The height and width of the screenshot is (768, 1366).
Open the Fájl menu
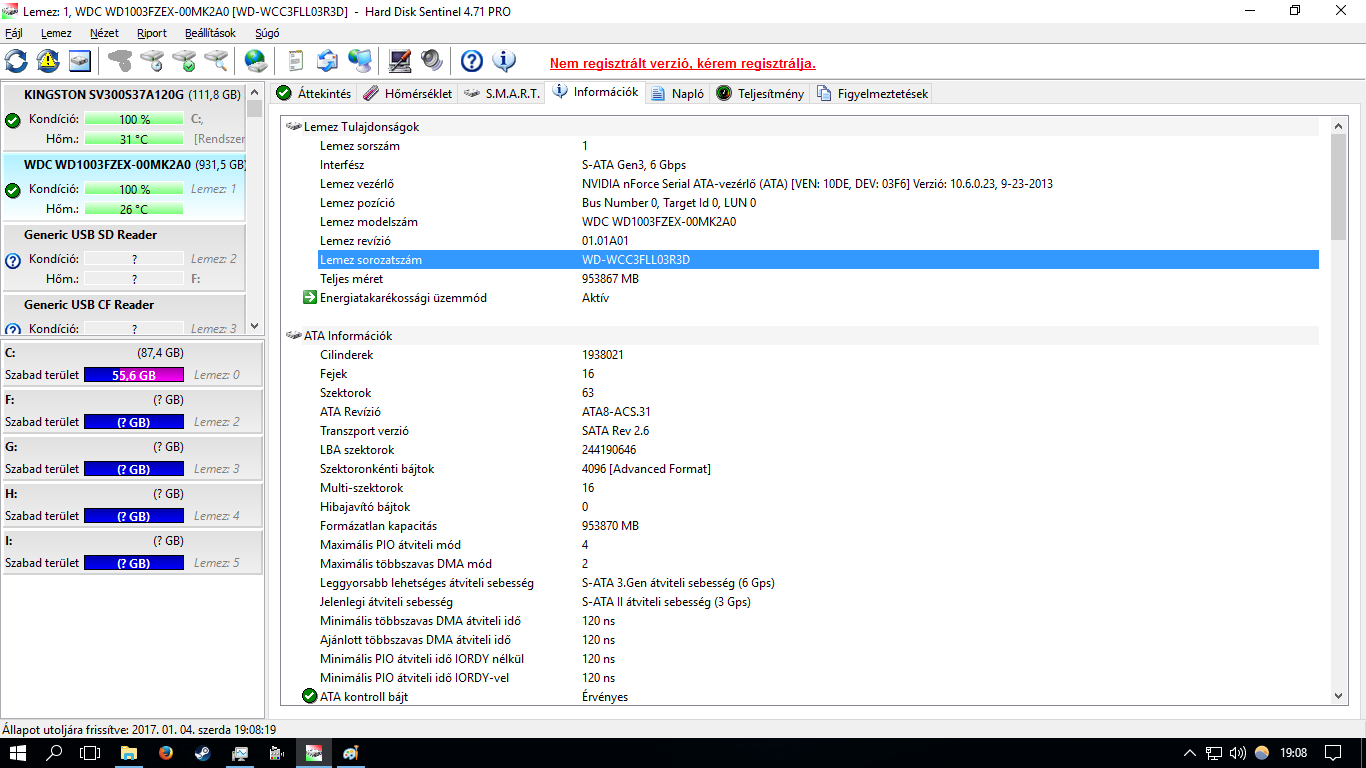click(14, 33)
